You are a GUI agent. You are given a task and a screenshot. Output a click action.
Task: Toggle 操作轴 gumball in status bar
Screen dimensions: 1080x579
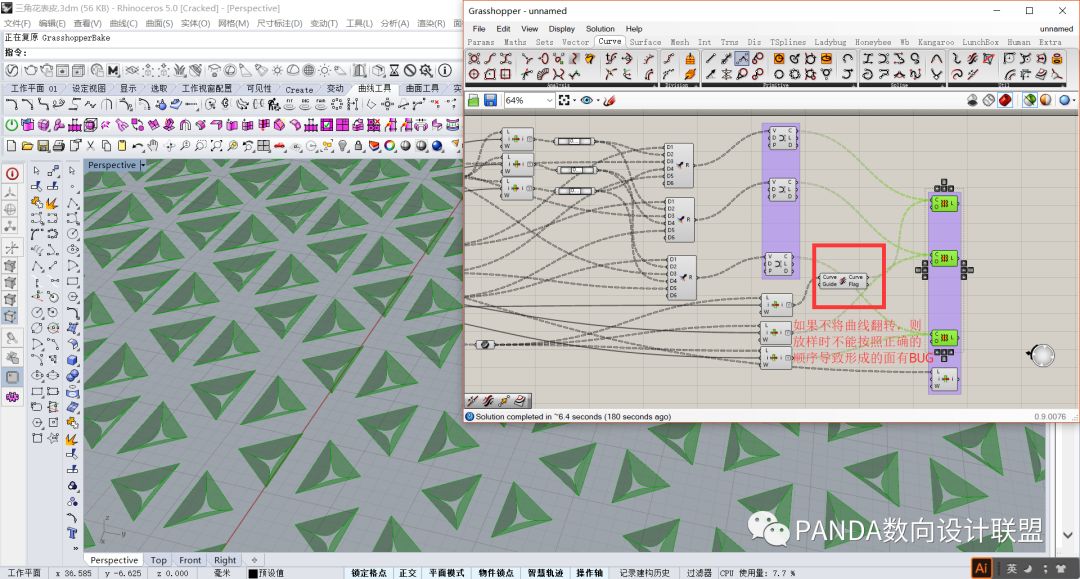pos(590,573)
